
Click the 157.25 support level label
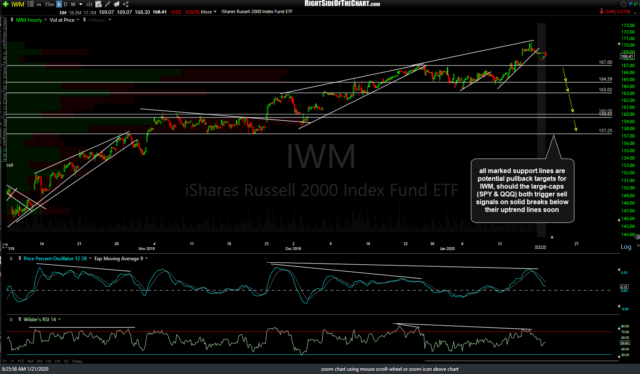tap(605, 131)
